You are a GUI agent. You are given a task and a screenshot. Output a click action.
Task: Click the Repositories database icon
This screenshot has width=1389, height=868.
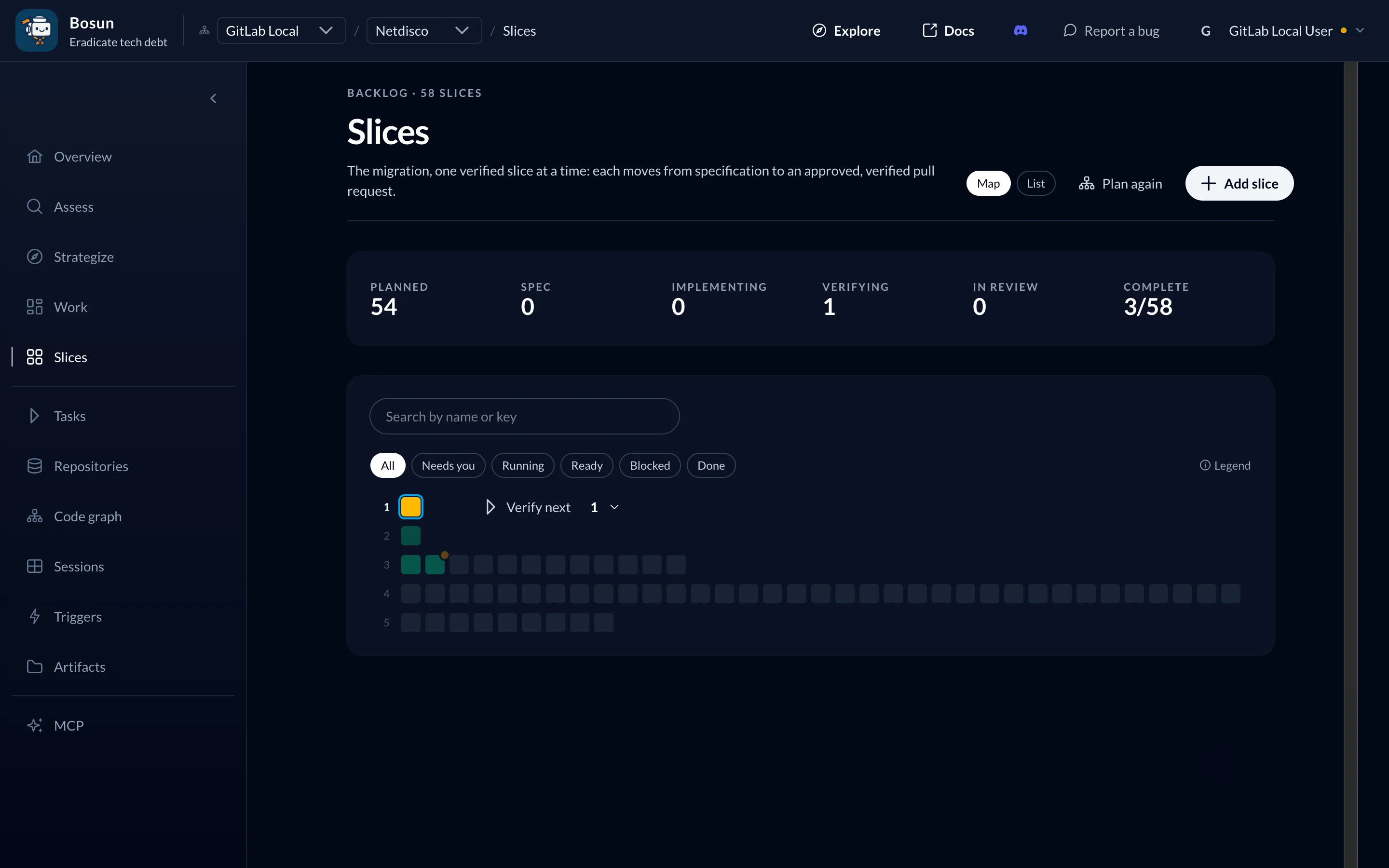[x=34, y=466]
